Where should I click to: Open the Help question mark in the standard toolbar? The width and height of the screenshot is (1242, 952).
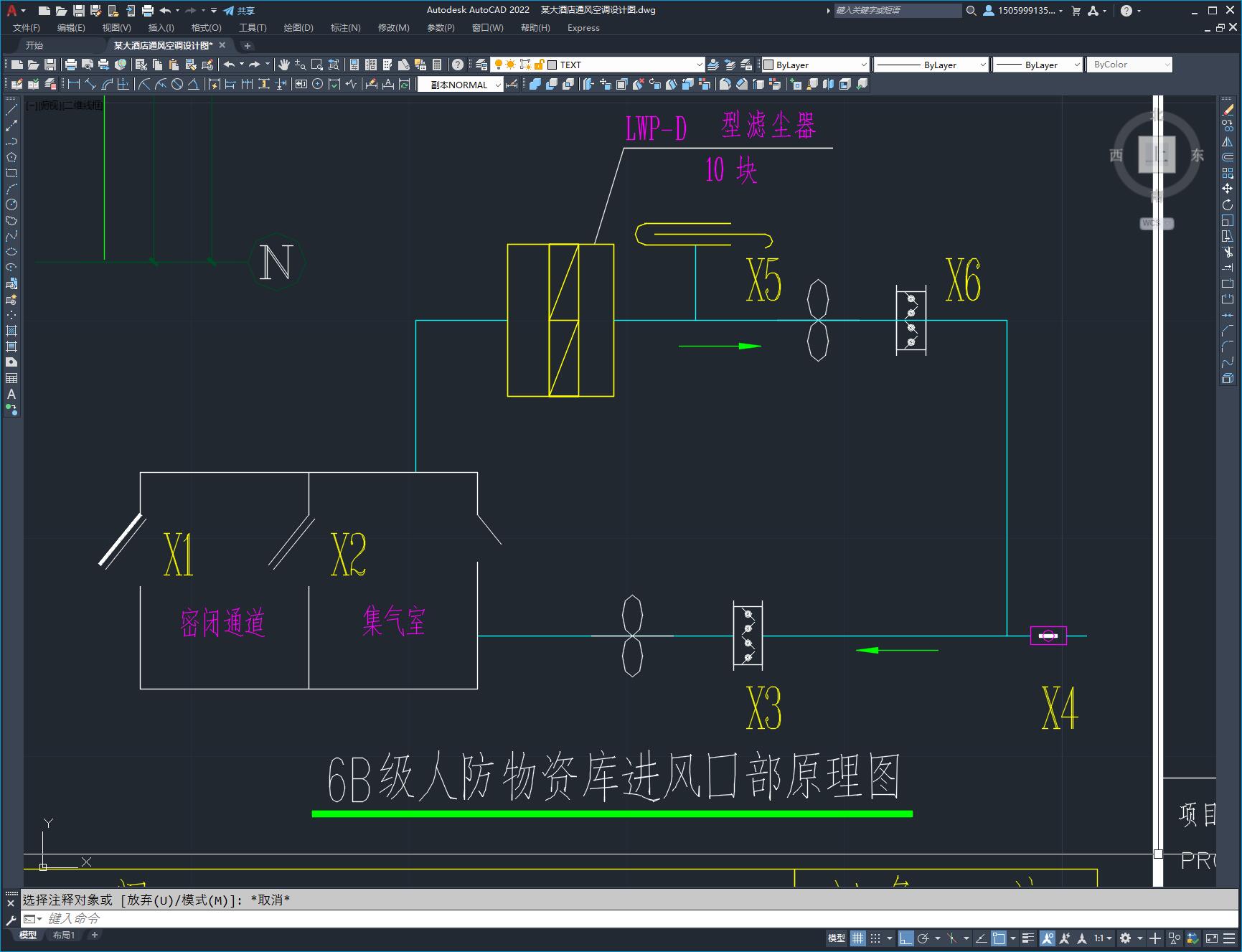point(458,65)
